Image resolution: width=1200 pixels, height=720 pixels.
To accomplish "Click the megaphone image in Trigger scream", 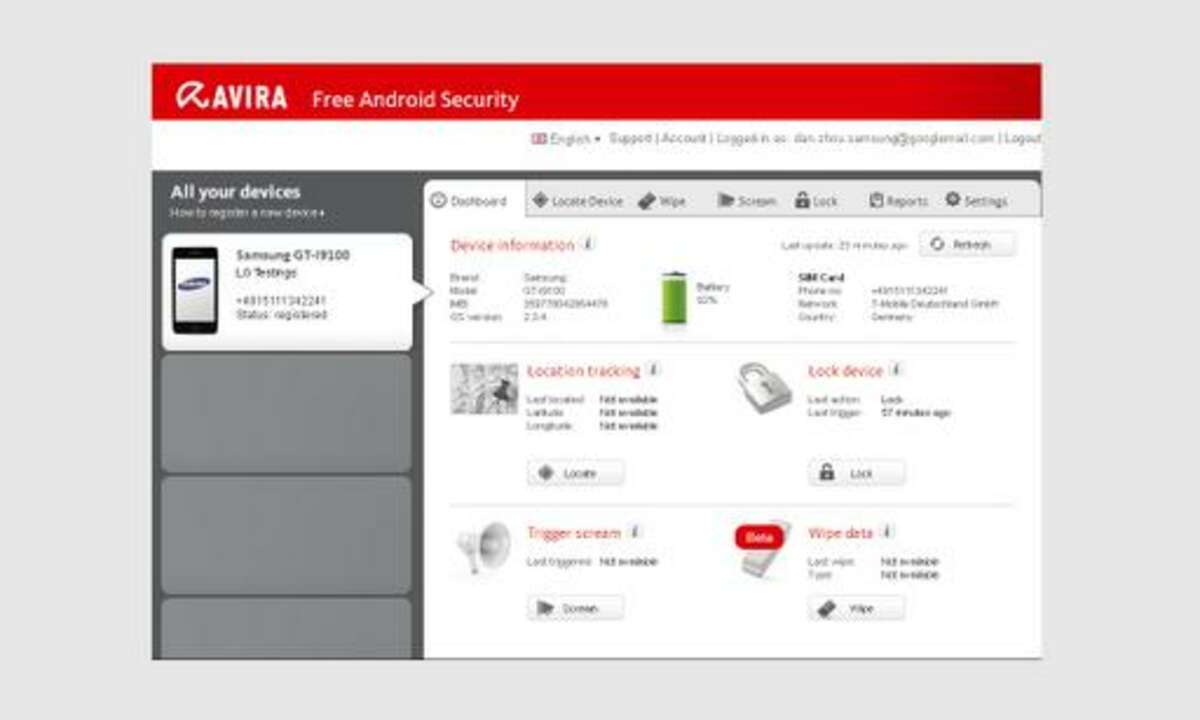I will tap(483, 548).
